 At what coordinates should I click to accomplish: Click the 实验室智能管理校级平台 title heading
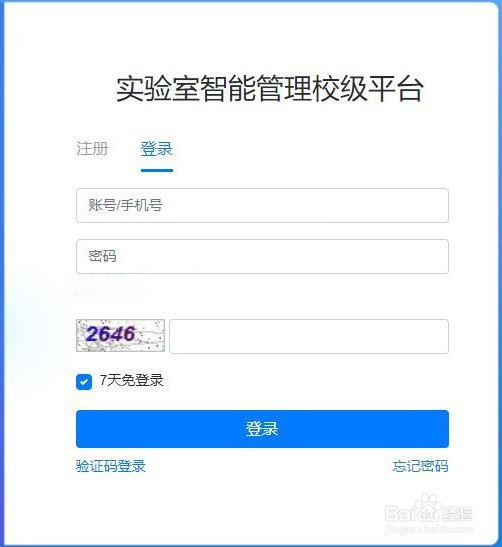270,89
